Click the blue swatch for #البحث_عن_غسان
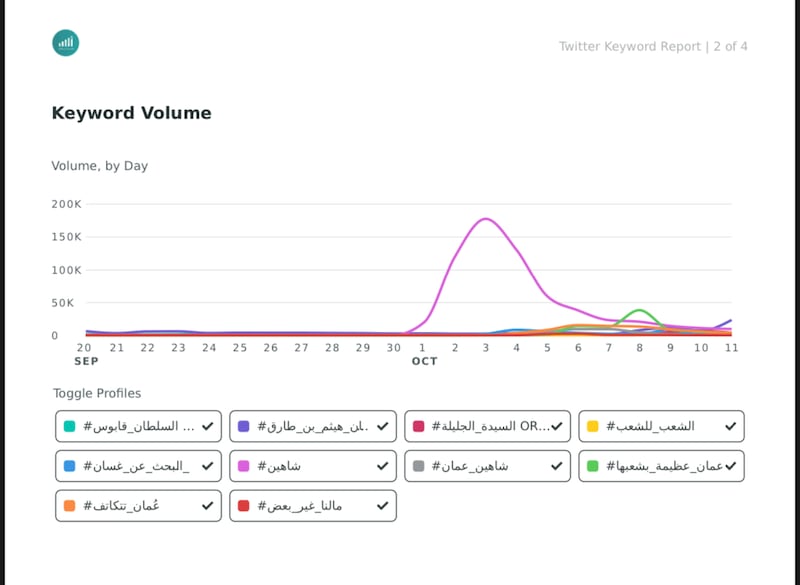 69,466
